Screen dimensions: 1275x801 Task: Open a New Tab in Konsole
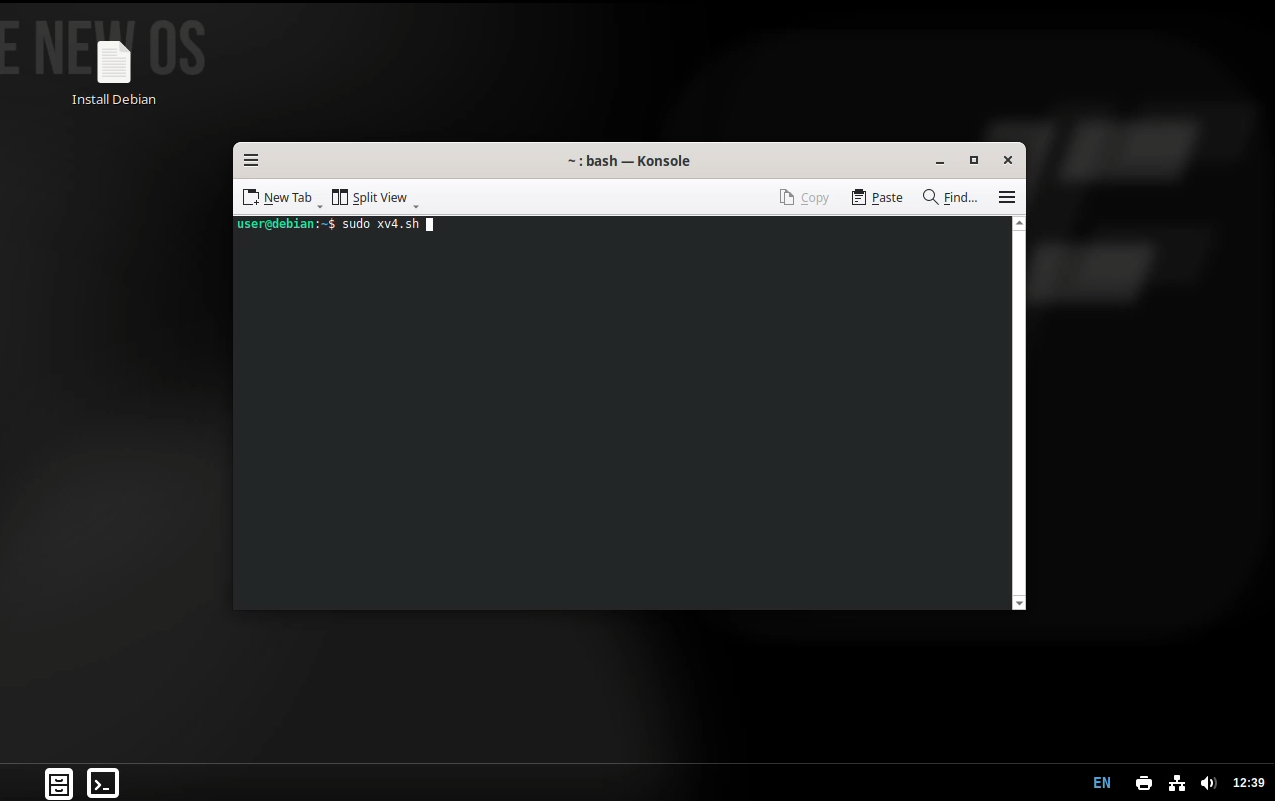280,197
